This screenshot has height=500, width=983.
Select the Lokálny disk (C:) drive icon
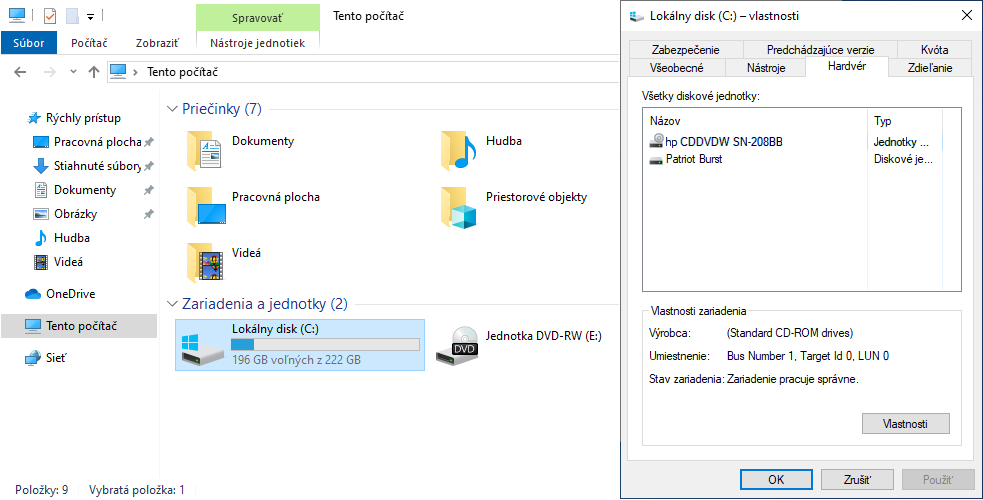point(202,349)
